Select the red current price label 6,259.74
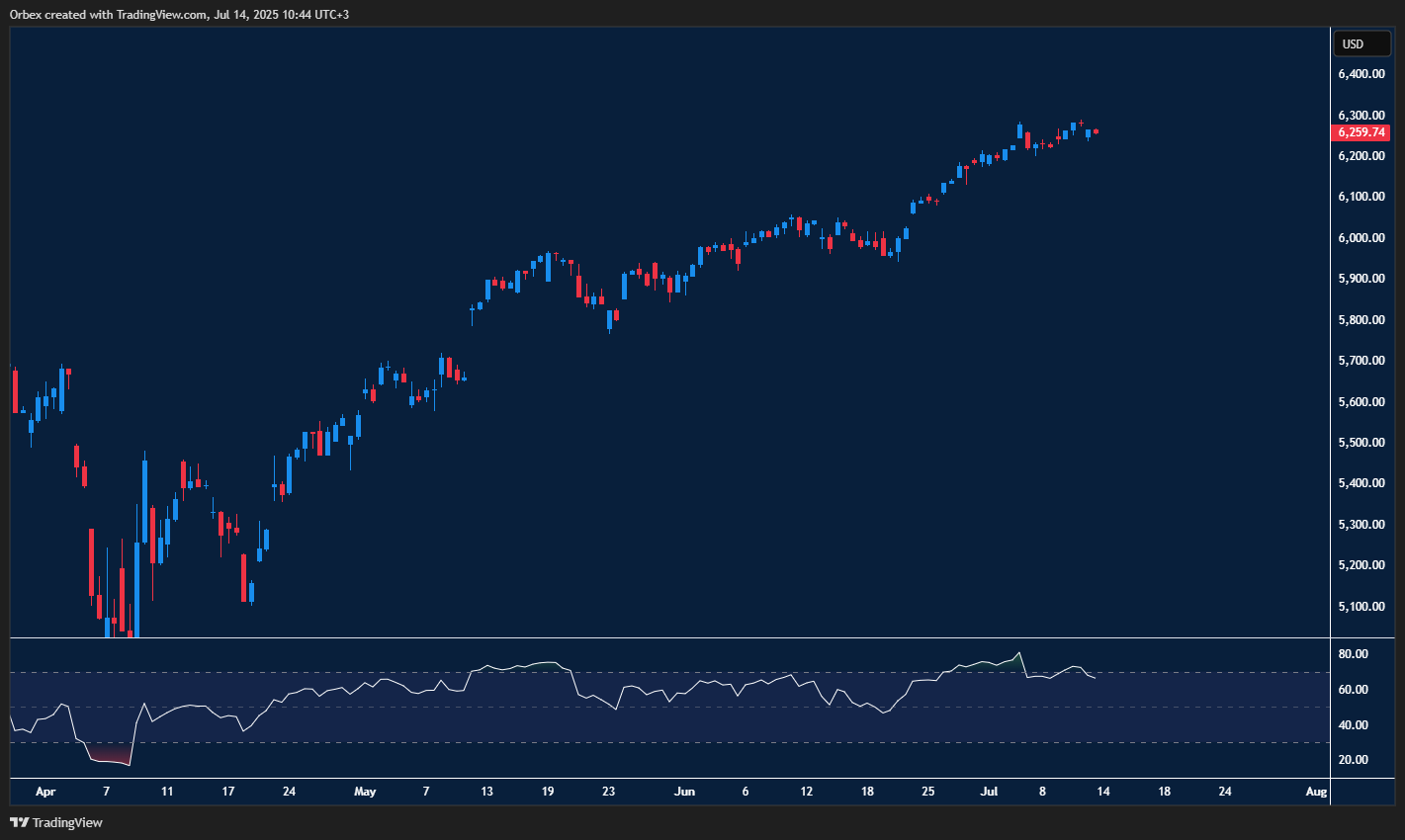This screenshot has width=1405, height=840. pyautogui.click(x=1361, y=132)
